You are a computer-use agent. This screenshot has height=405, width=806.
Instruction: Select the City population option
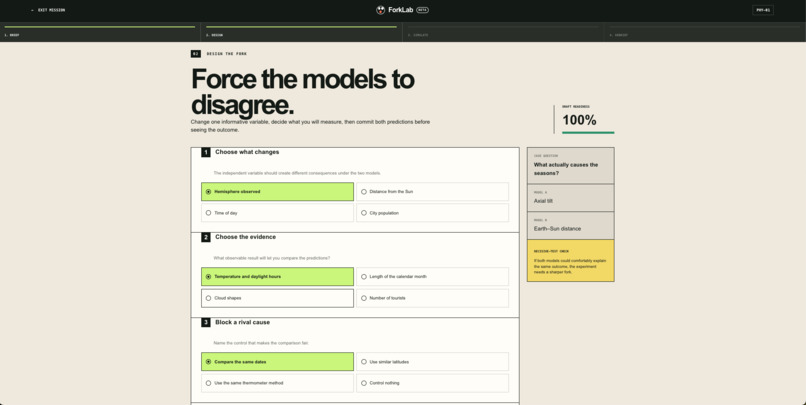[x=432, y=213]
